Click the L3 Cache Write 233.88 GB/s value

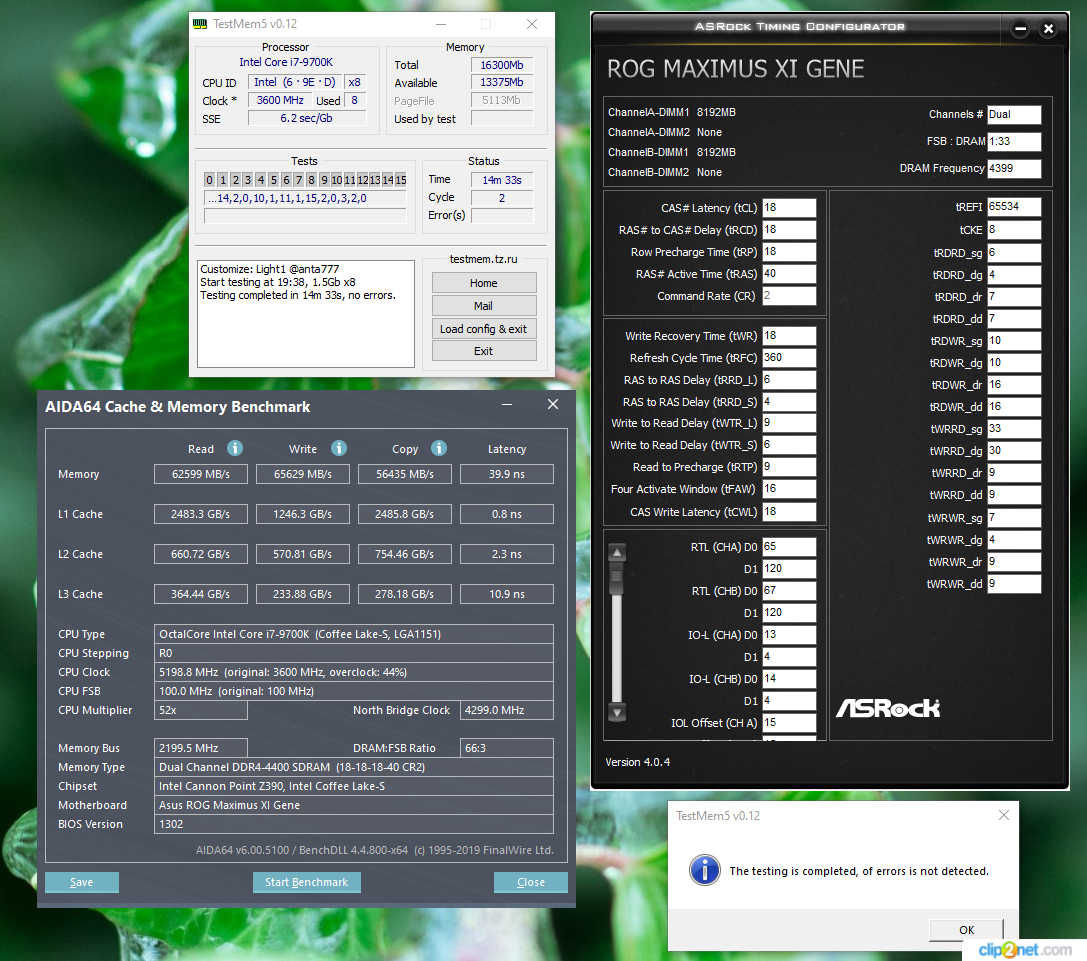click(x=302, y=594)
